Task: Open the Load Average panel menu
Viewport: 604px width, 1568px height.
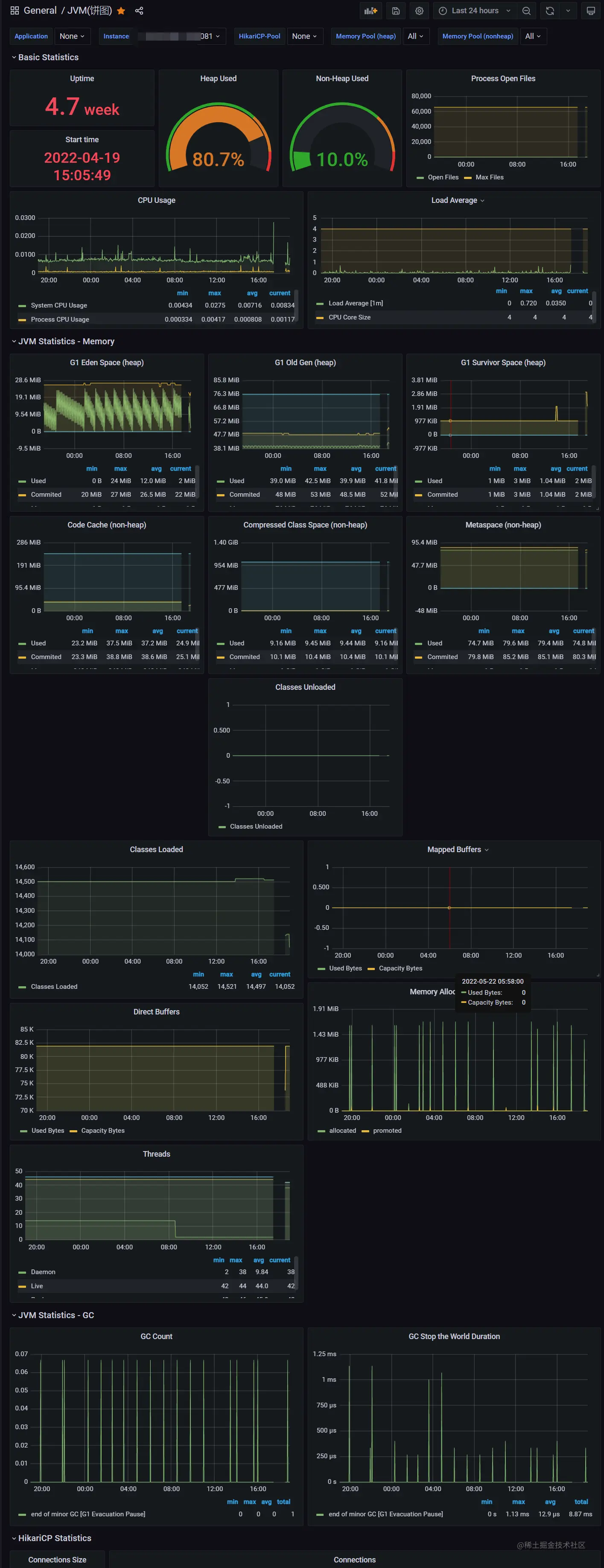Action: (x=458, y=200)
